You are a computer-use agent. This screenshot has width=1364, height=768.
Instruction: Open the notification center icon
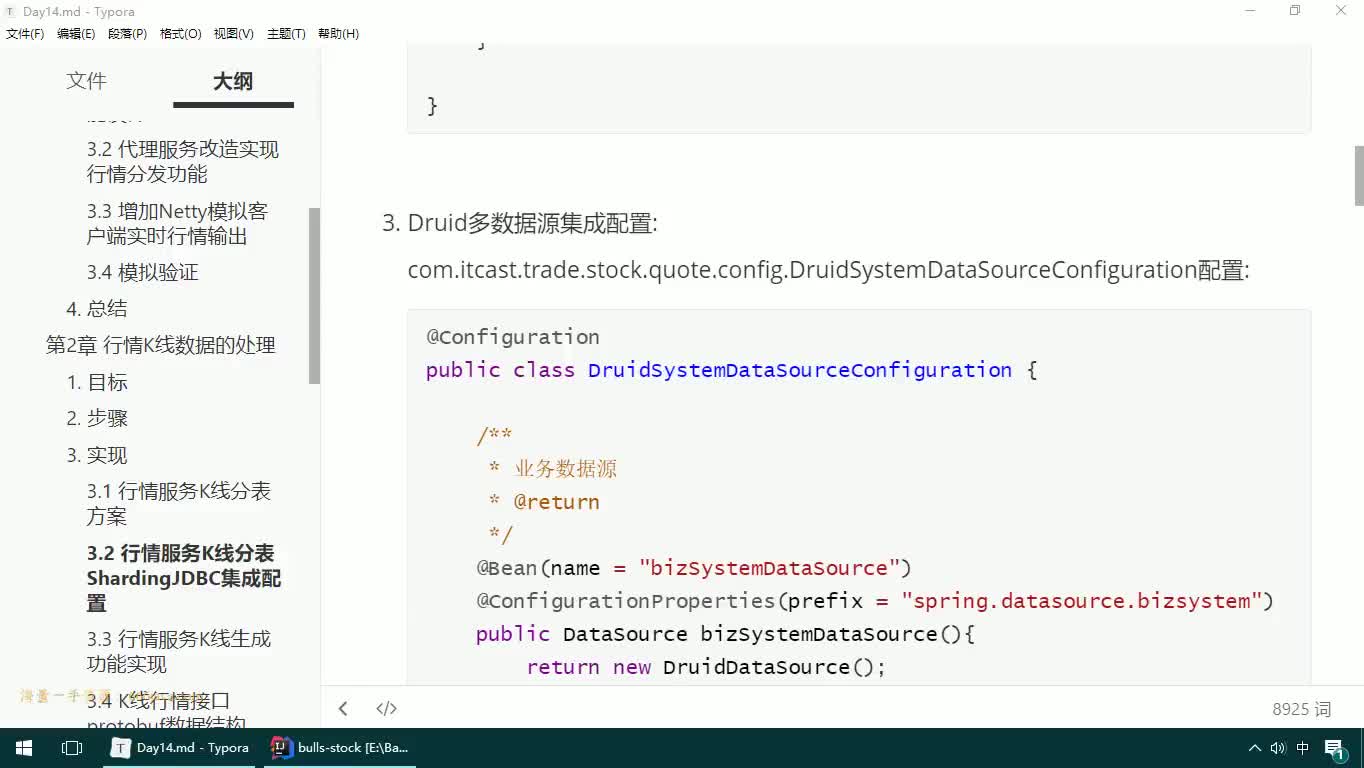1336,748
